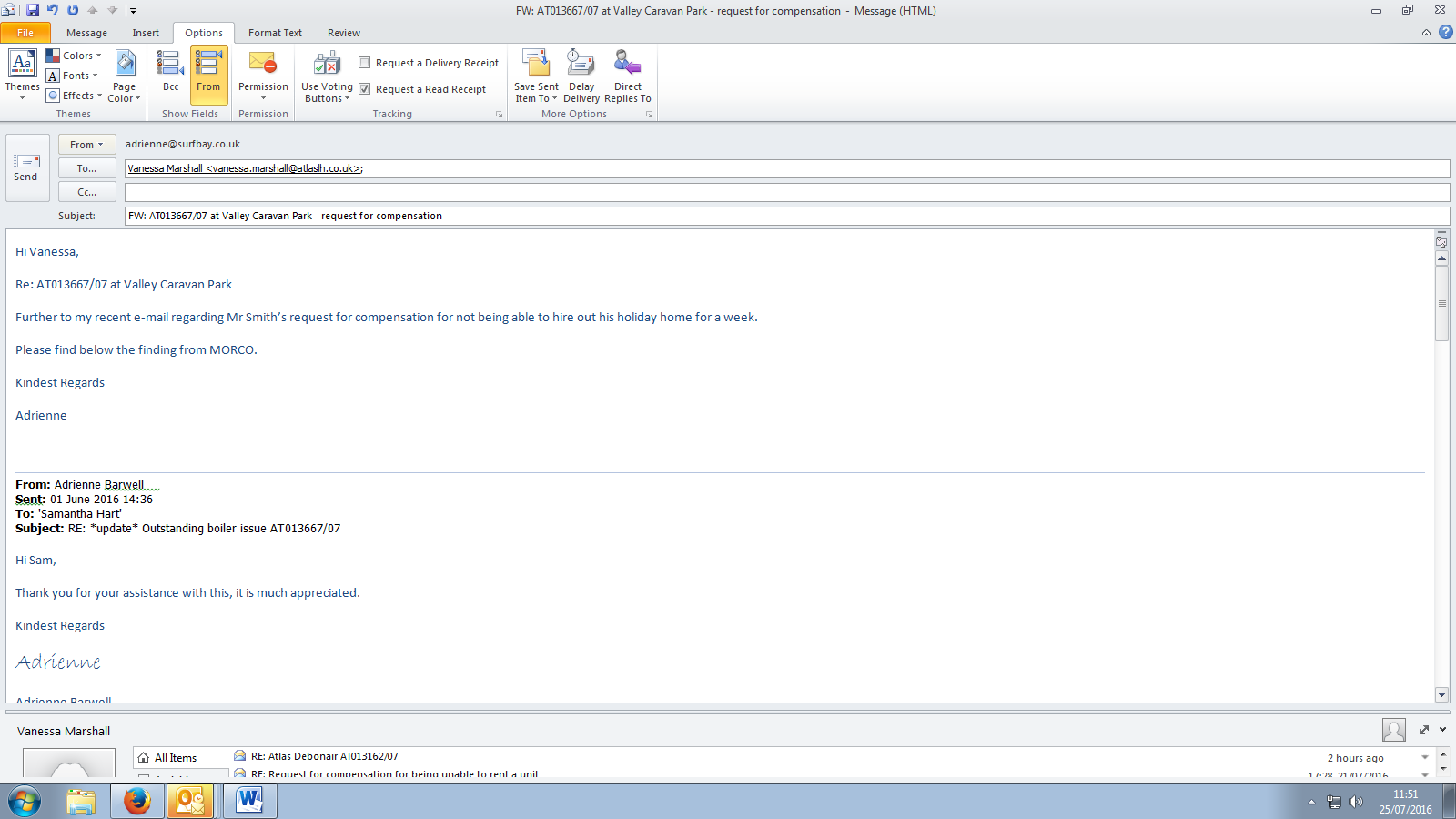
Task: Click the message body scroll down arrow
Action: click(1441, 694)
